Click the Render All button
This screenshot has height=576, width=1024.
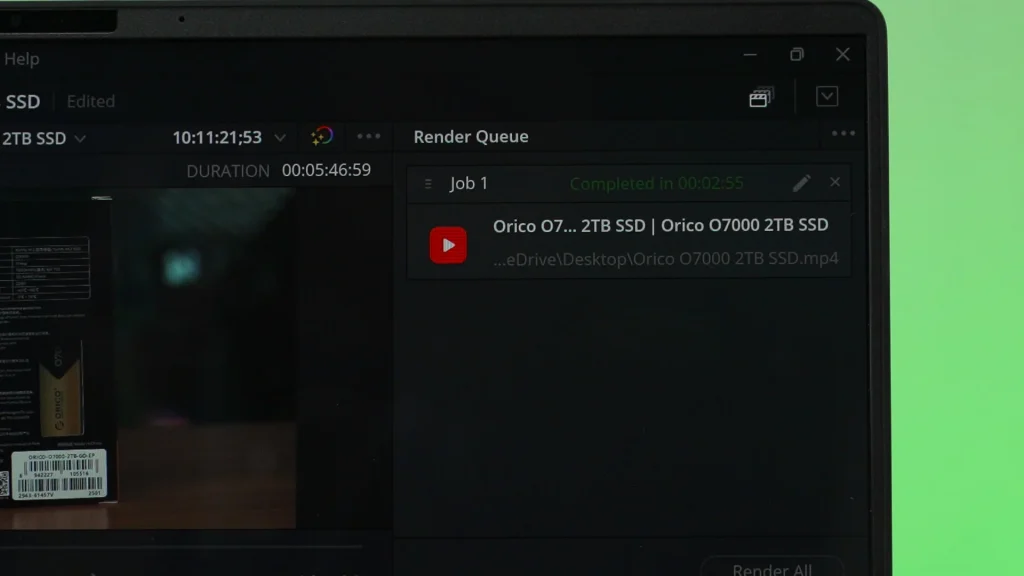pyautogui.click(x=772, y=568)
